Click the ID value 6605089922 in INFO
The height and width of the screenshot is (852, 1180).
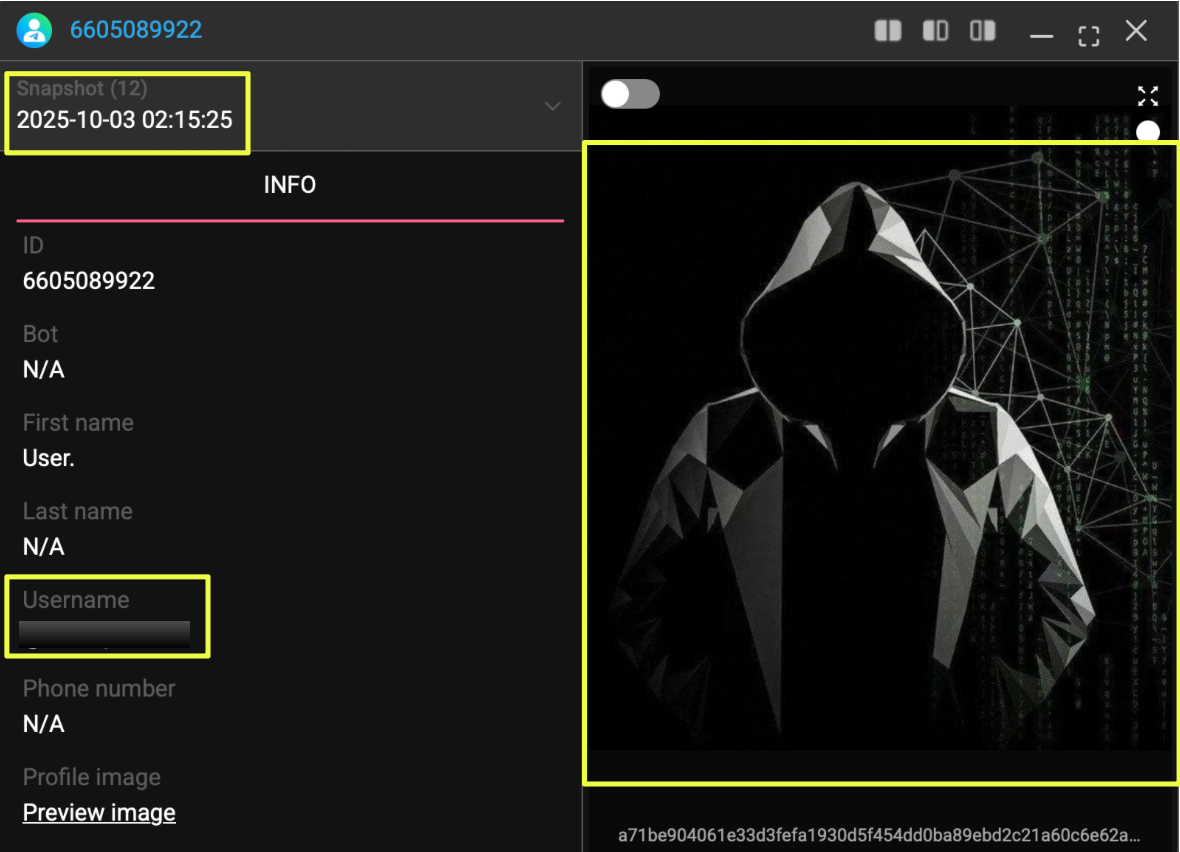tap(89, 281)
